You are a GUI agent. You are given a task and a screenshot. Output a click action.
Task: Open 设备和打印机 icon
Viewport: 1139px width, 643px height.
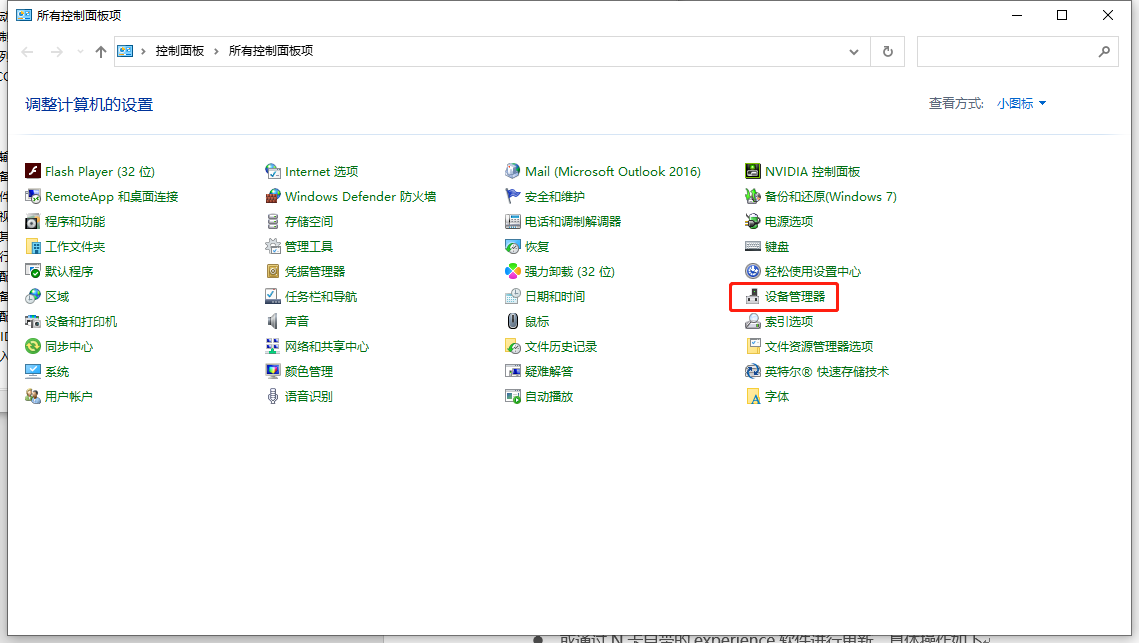pyautogui.click(x=33, y=321)
